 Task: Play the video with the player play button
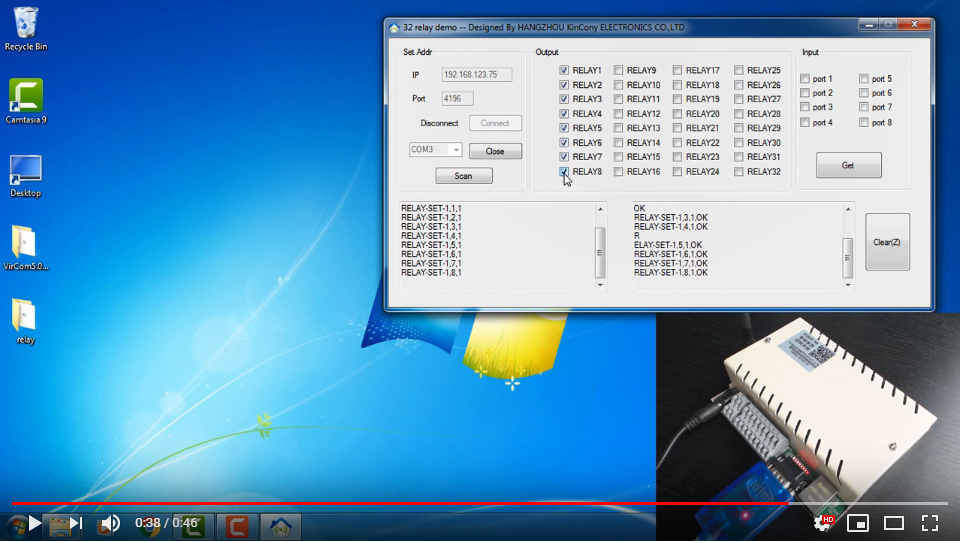point(35,523)
